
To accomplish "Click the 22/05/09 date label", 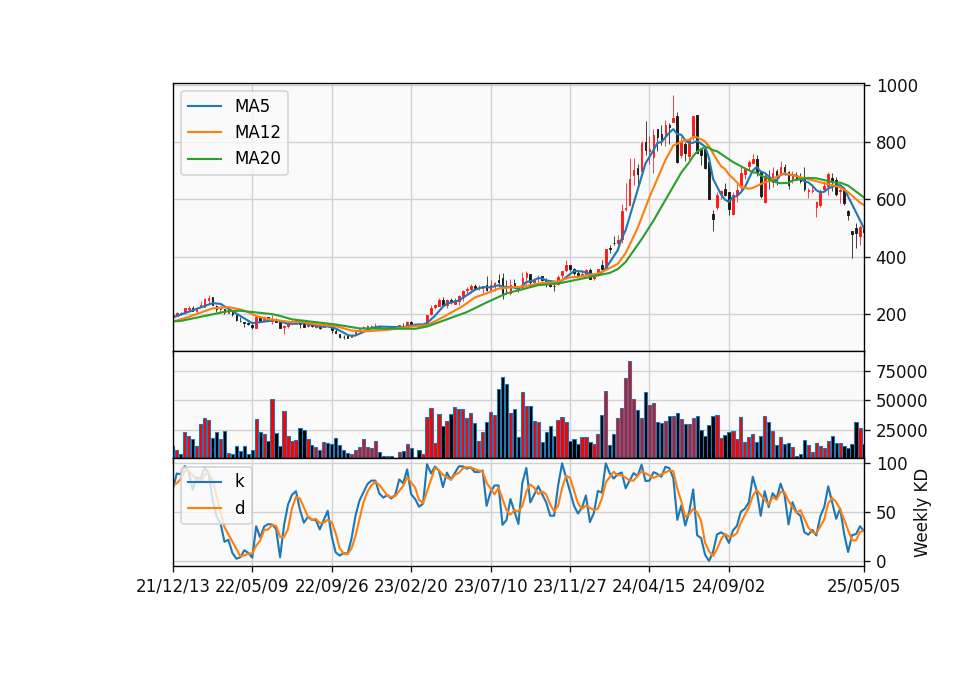I will click(252, 586).
